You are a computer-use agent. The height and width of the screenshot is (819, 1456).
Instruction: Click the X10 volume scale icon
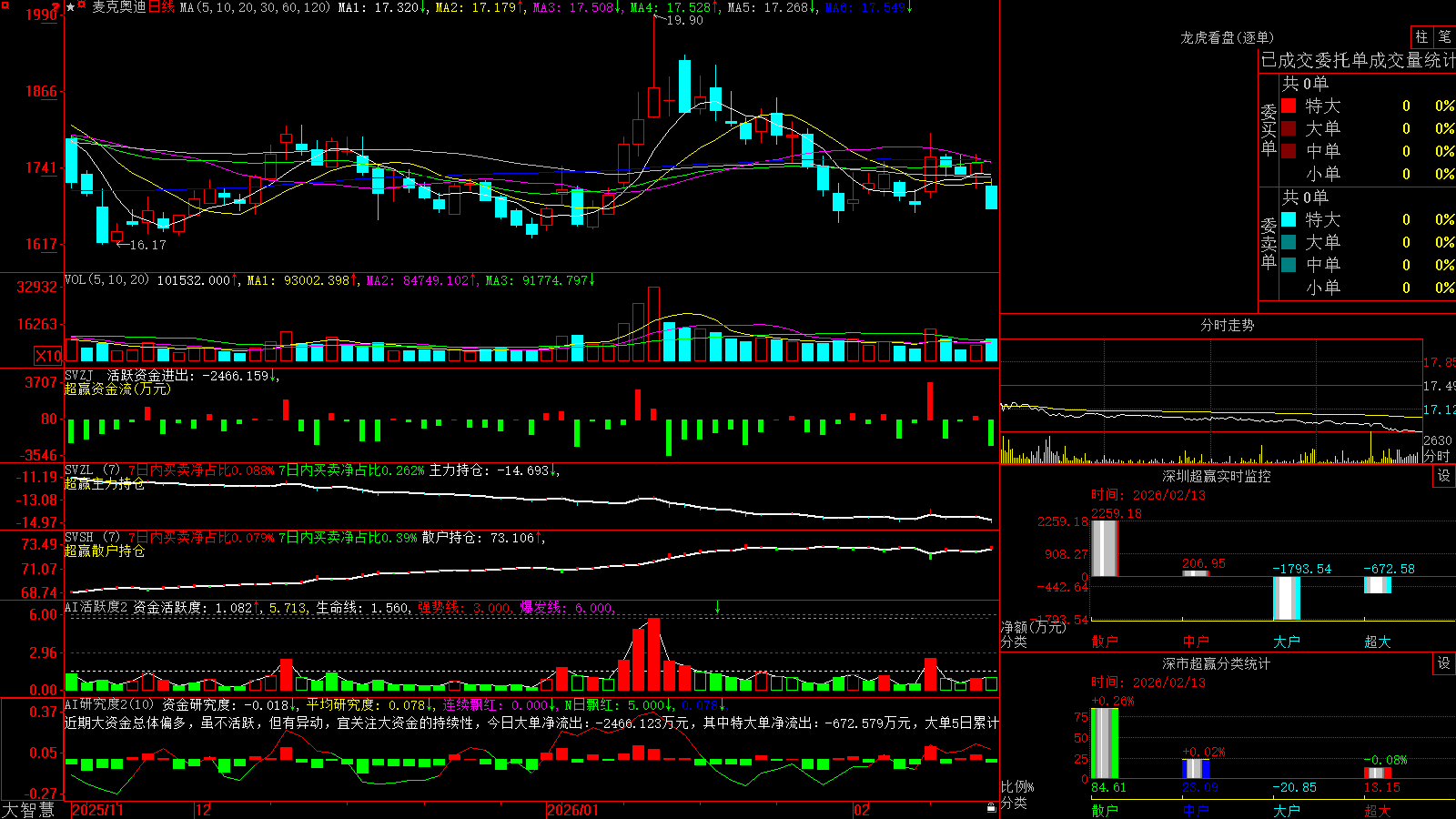tap(48, 356)
